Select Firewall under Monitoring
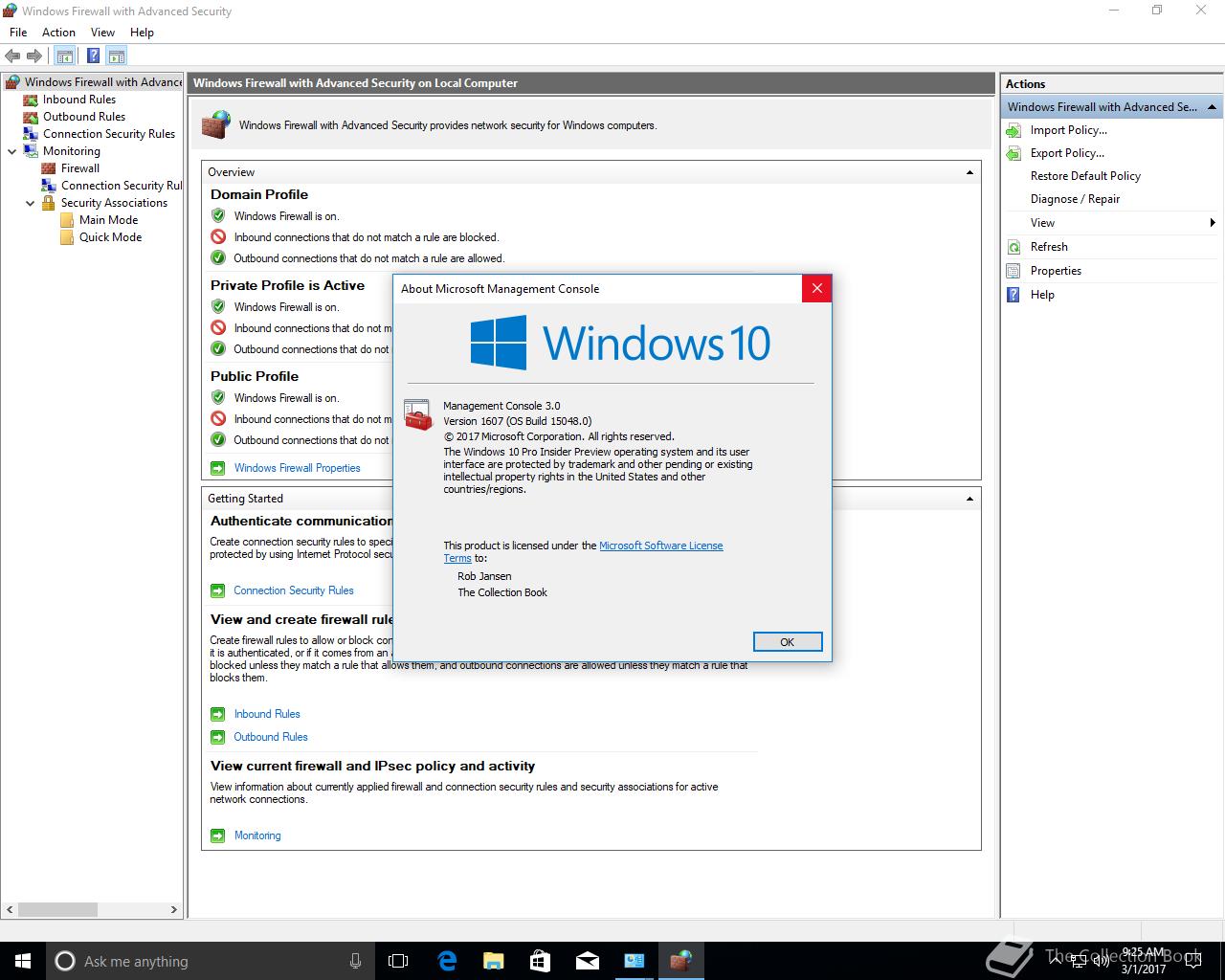The image size is (1225, 980). pyautogui.click(x=80, y=168)
